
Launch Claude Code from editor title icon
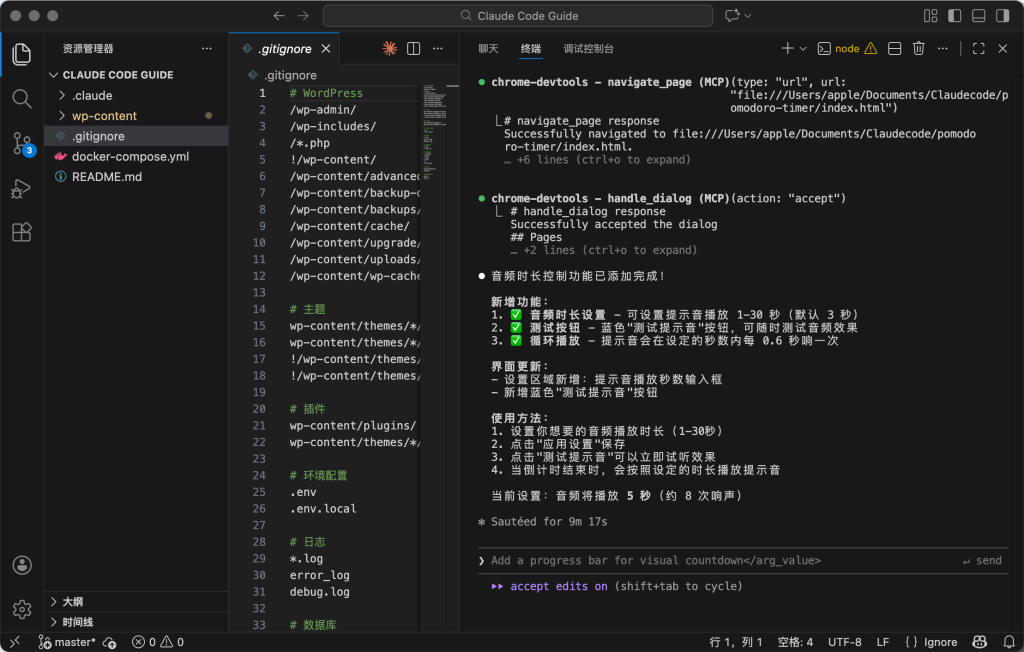coord(389,48)
